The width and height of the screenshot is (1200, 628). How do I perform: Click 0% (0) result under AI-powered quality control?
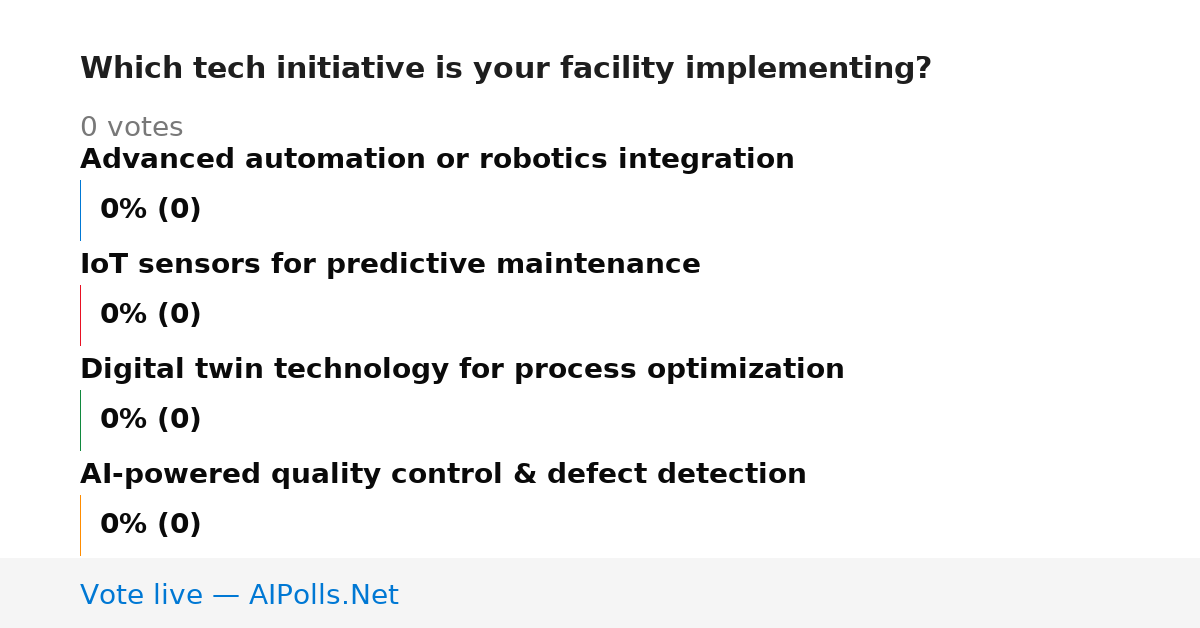150,525
